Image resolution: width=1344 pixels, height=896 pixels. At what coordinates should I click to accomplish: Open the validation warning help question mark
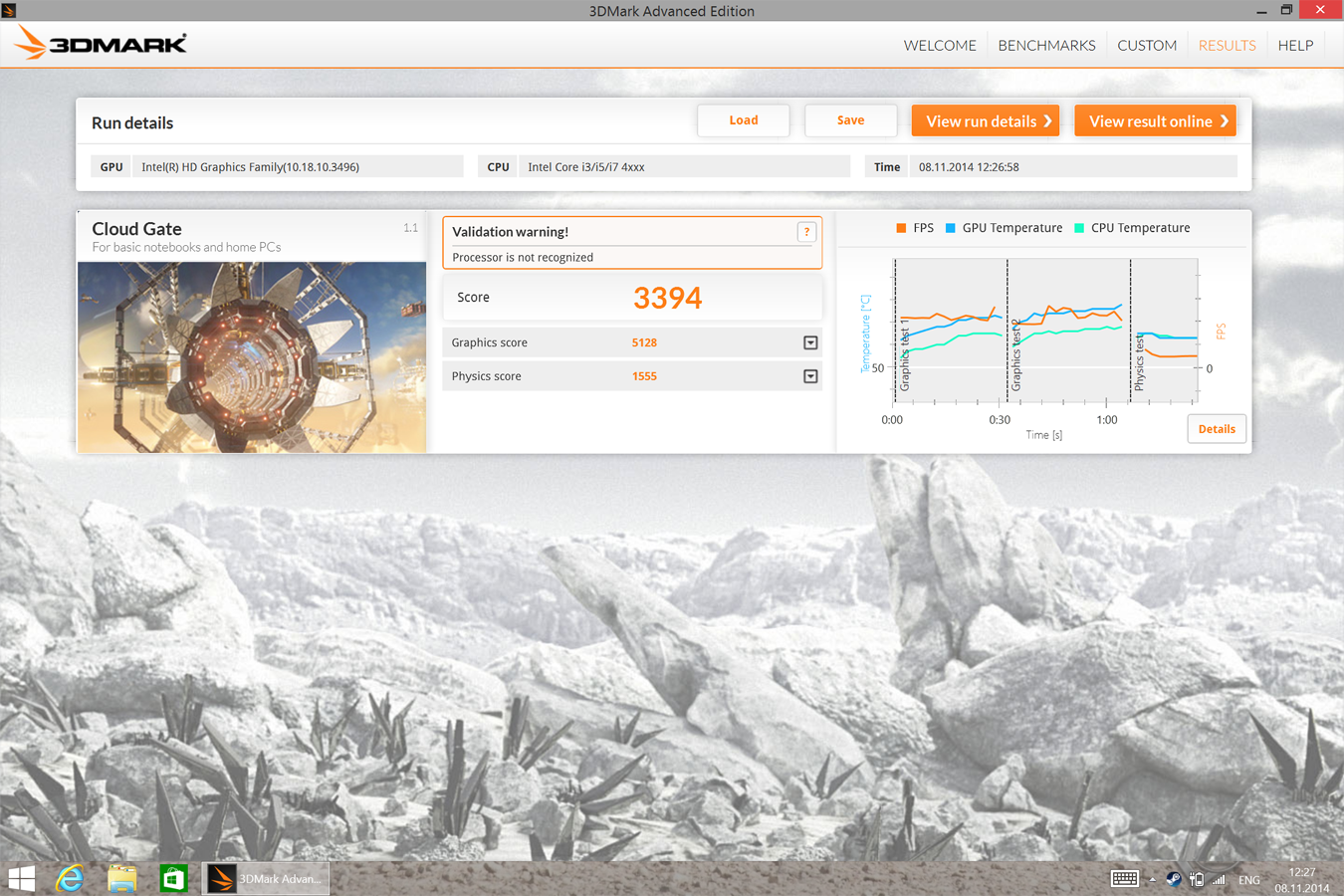click(806, 232)
